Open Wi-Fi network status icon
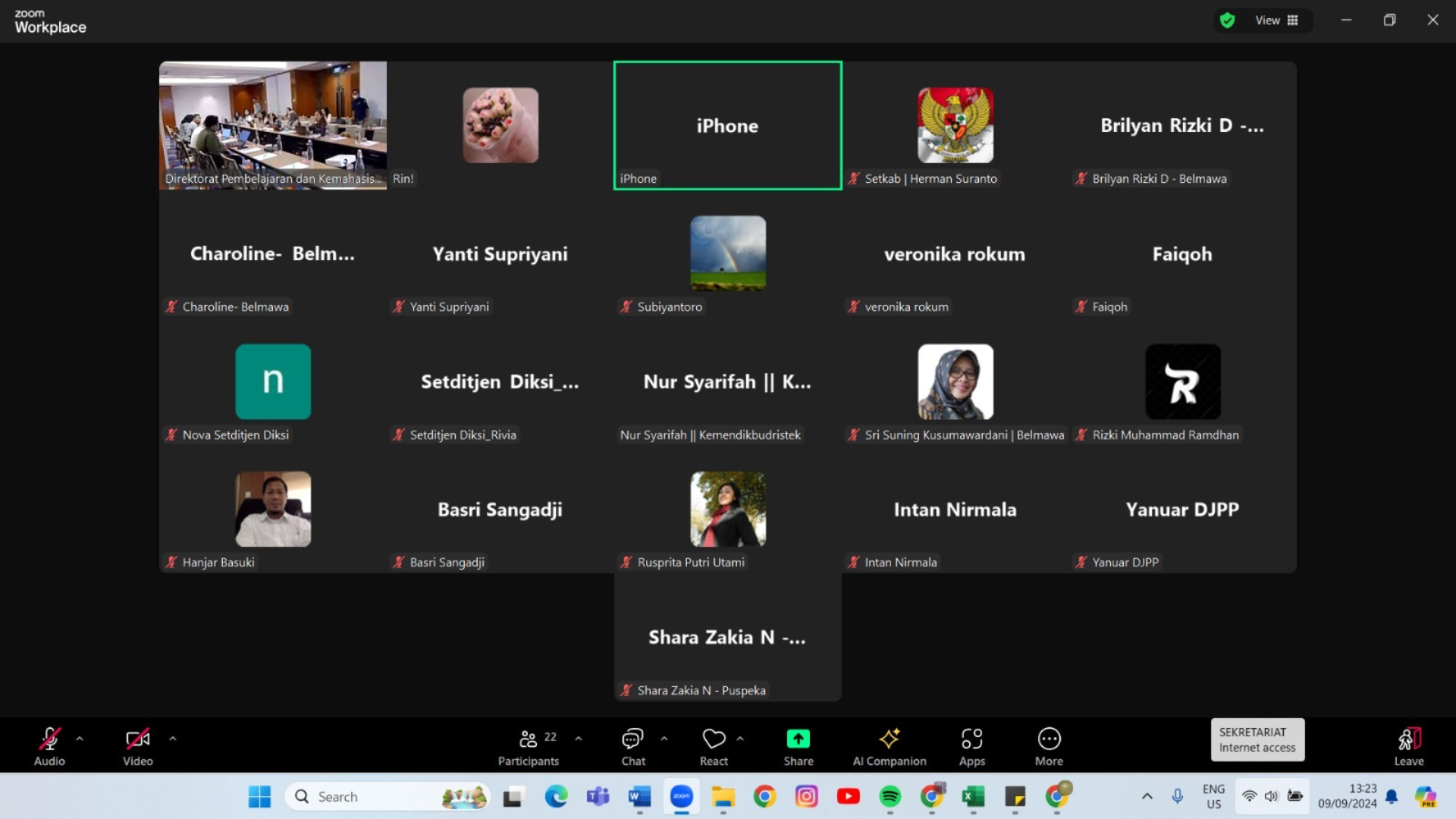This screenshot has width=1456, height=819. point(1249,796)
